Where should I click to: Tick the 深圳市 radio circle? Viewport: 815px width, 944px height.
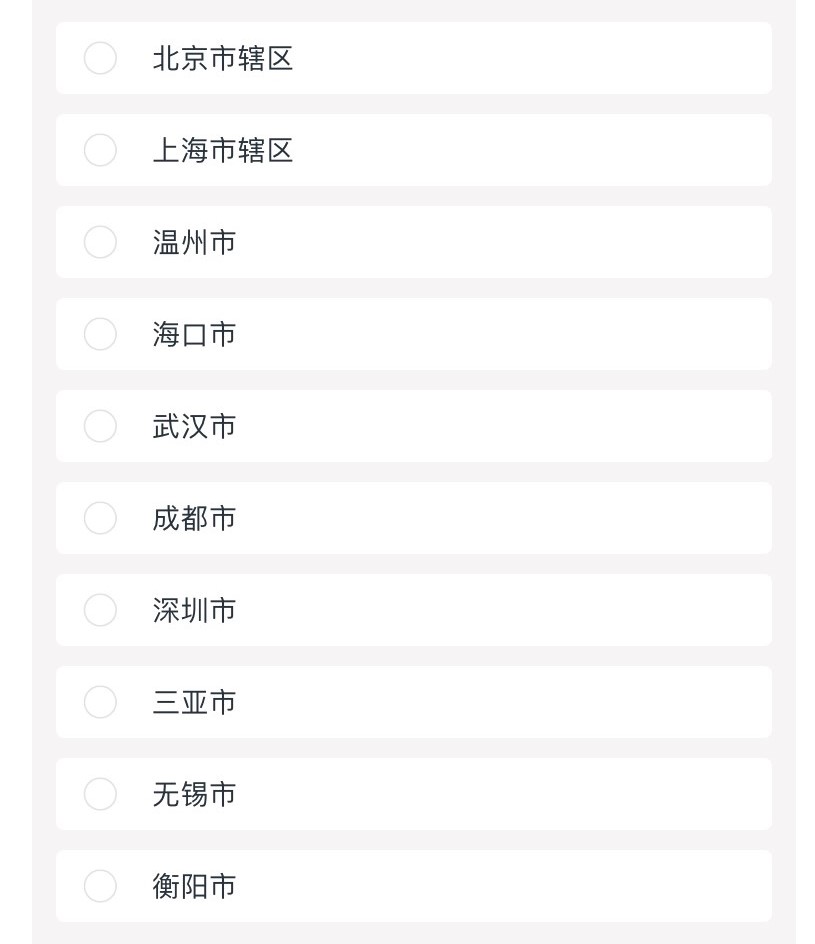100,610
